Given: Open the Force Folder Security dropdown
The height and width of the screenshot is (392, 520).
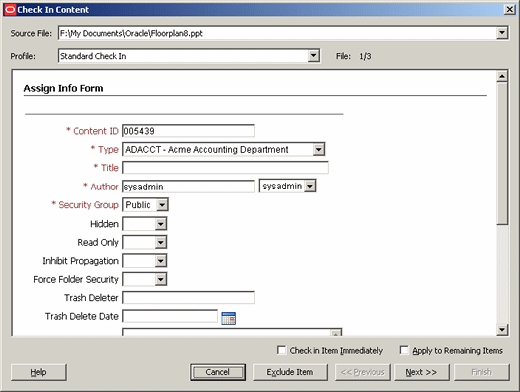Looking at the screenshot, I should 161,279.
